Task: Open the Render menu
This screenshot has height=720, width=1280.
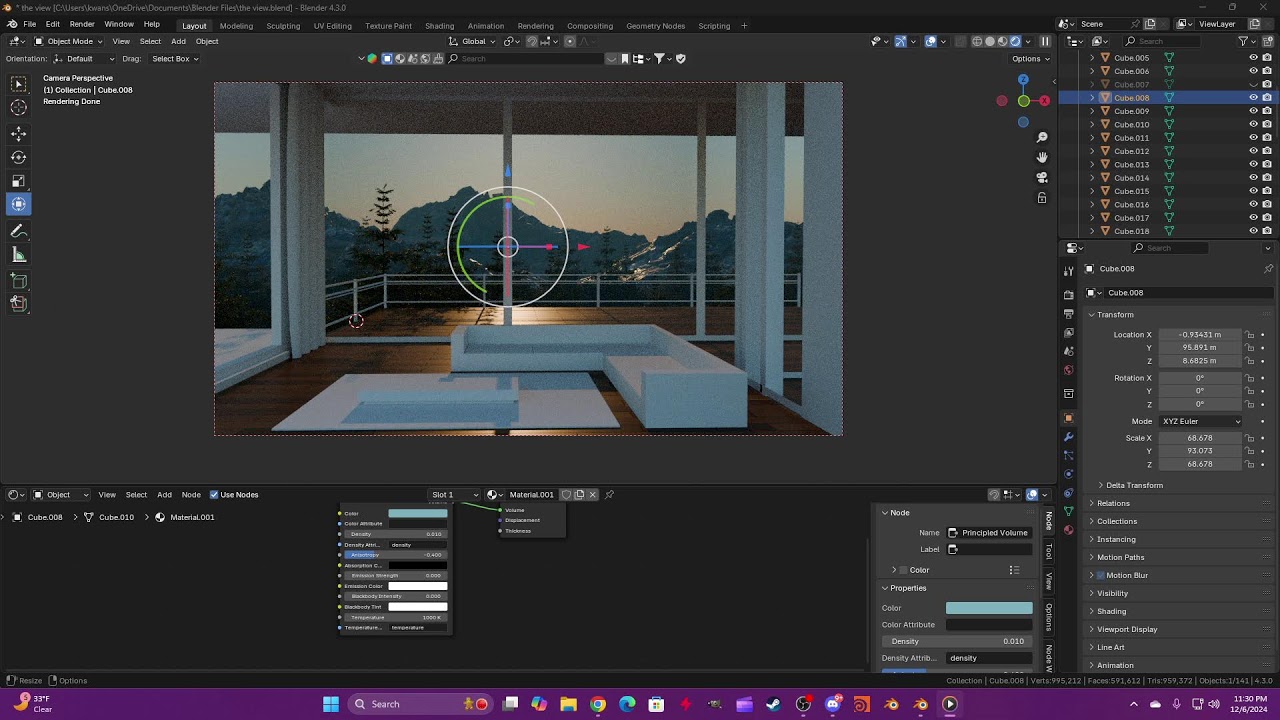Action: click(82, 24)
